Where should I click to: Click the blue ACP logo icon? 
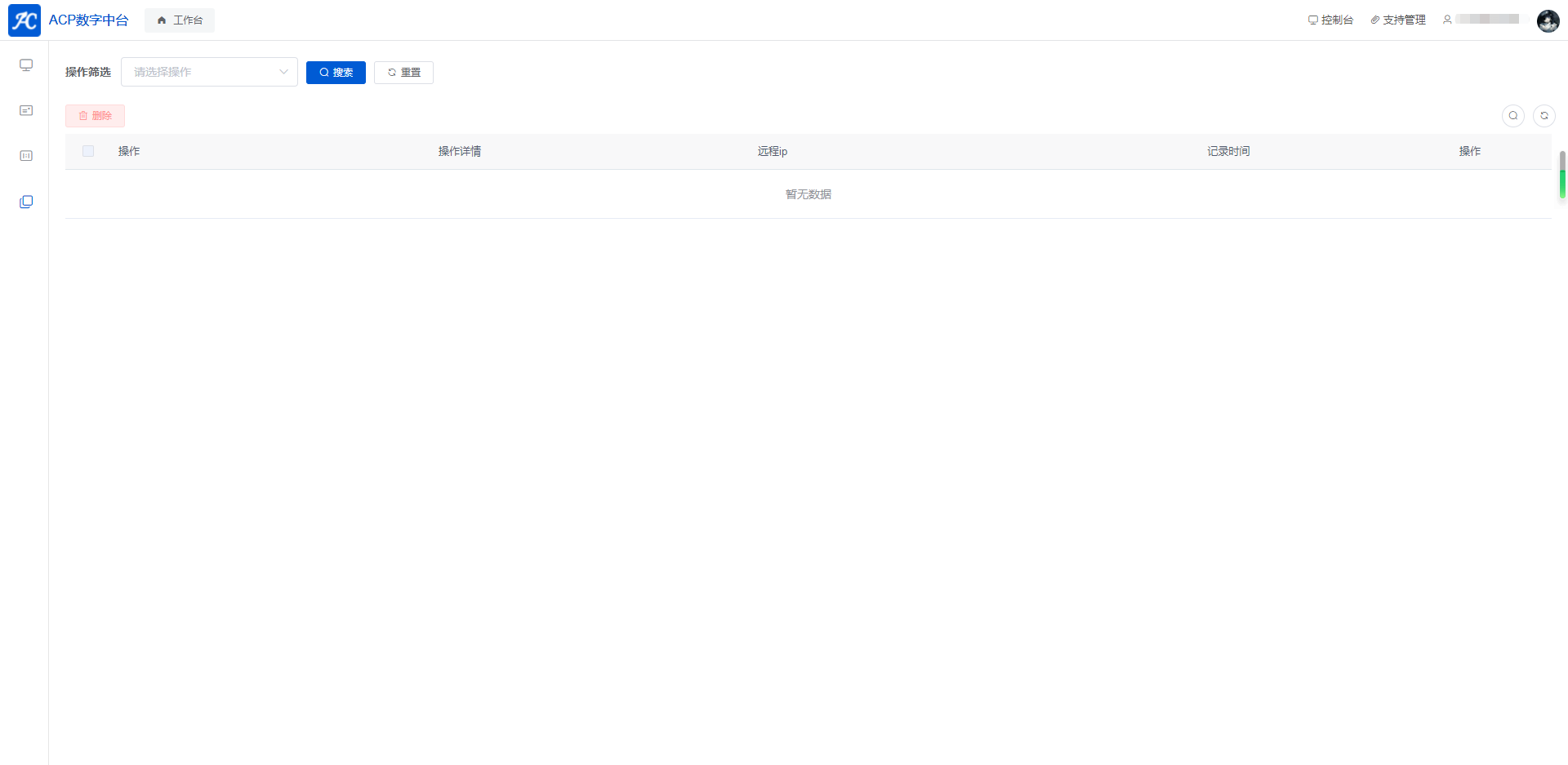coord(24,20)
